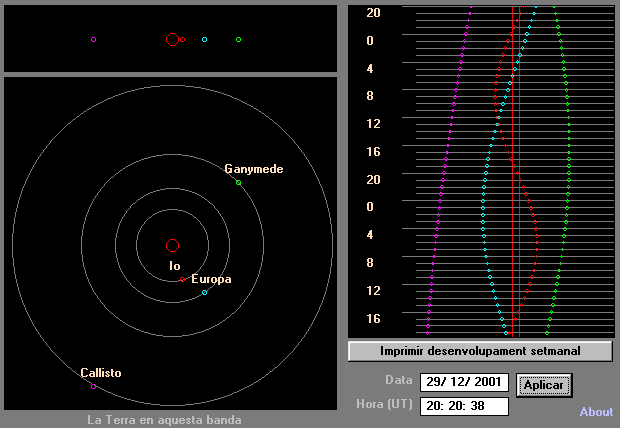Click the Io label
The width and height of the screenshot is (620, 428).
(175, 266)
